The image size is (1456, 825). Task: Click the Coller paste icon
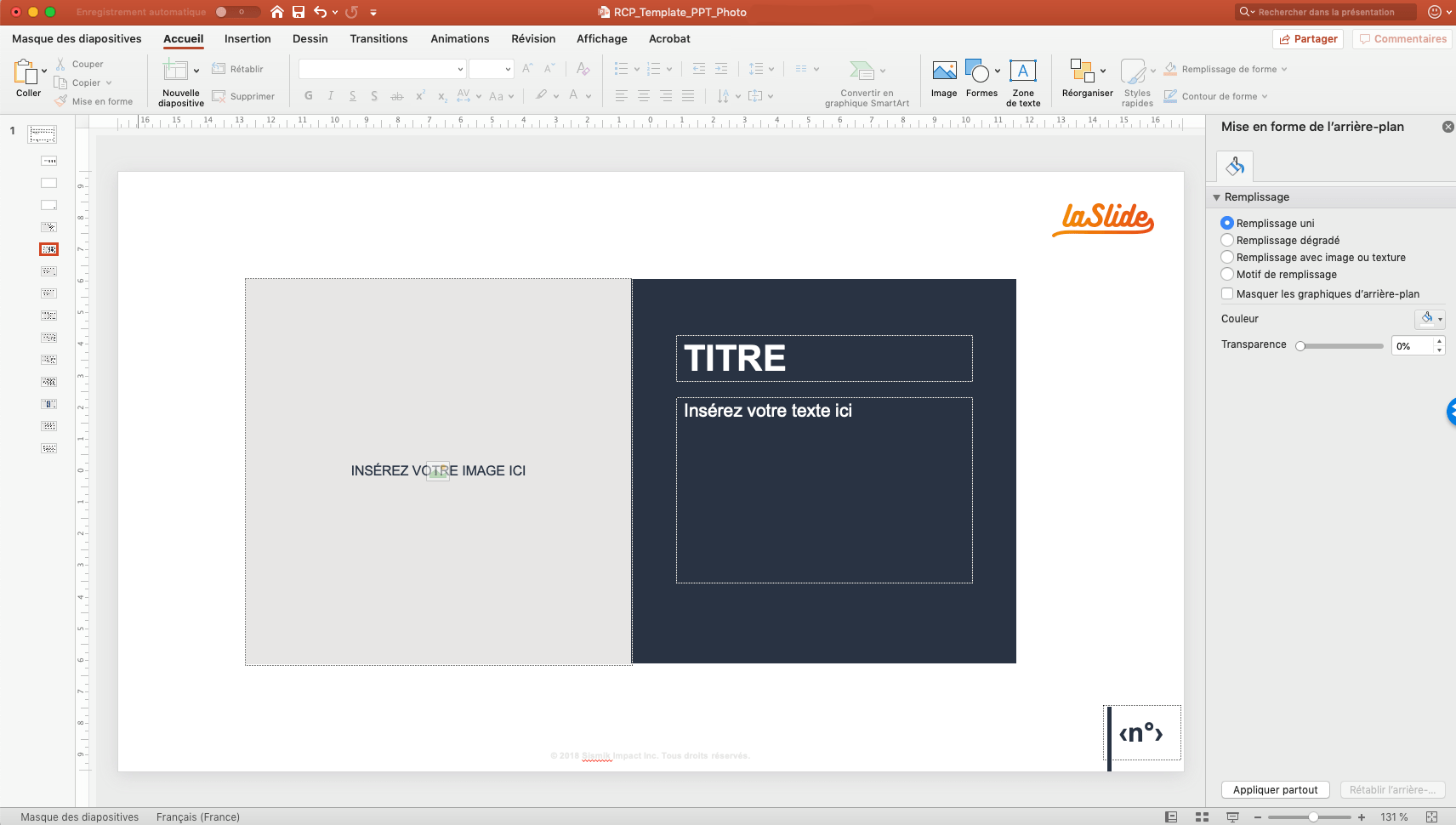[x=26, y=73]
